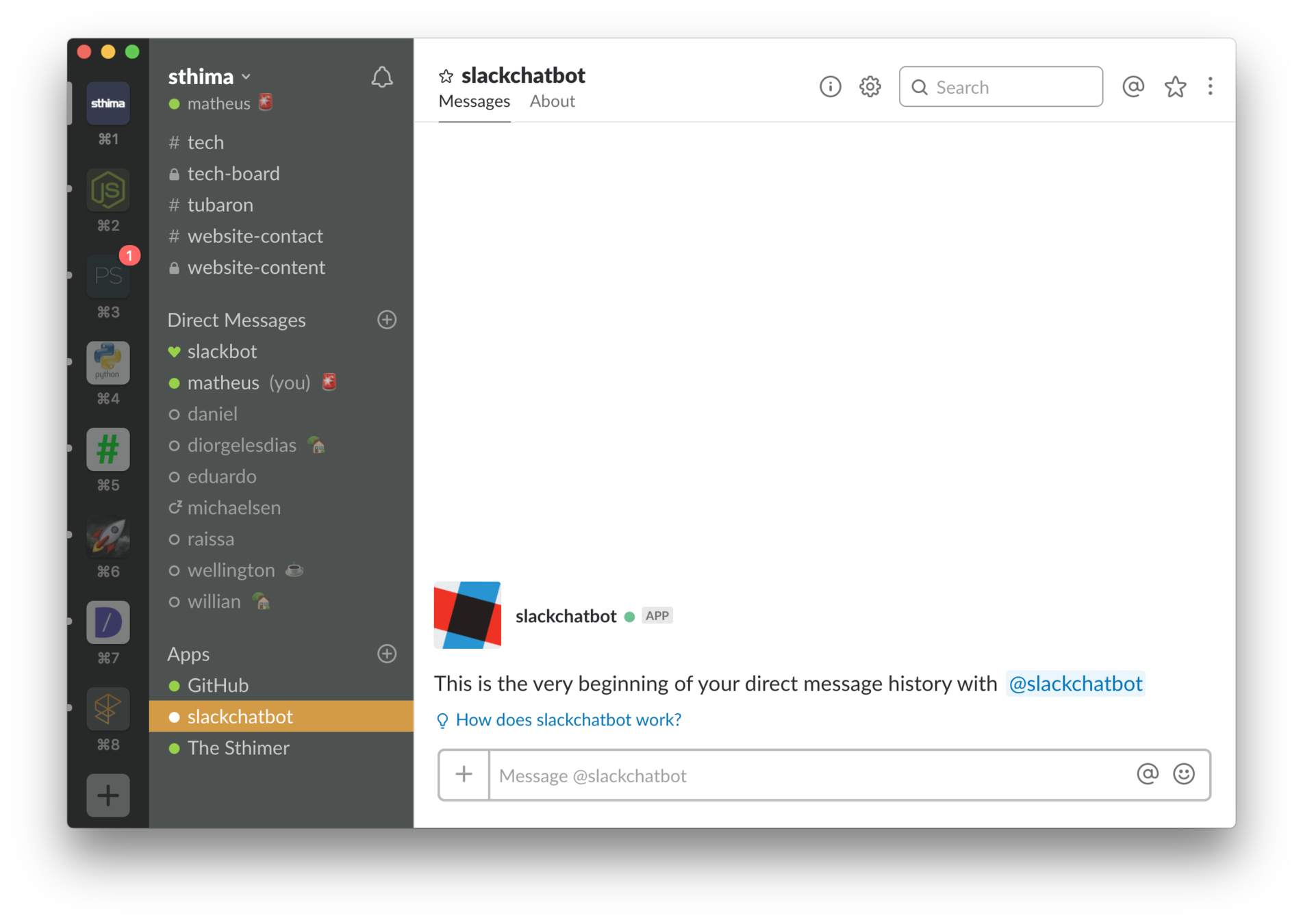Switch to the rocket workspace icon

pyautogui.click(x=107, y=536)
